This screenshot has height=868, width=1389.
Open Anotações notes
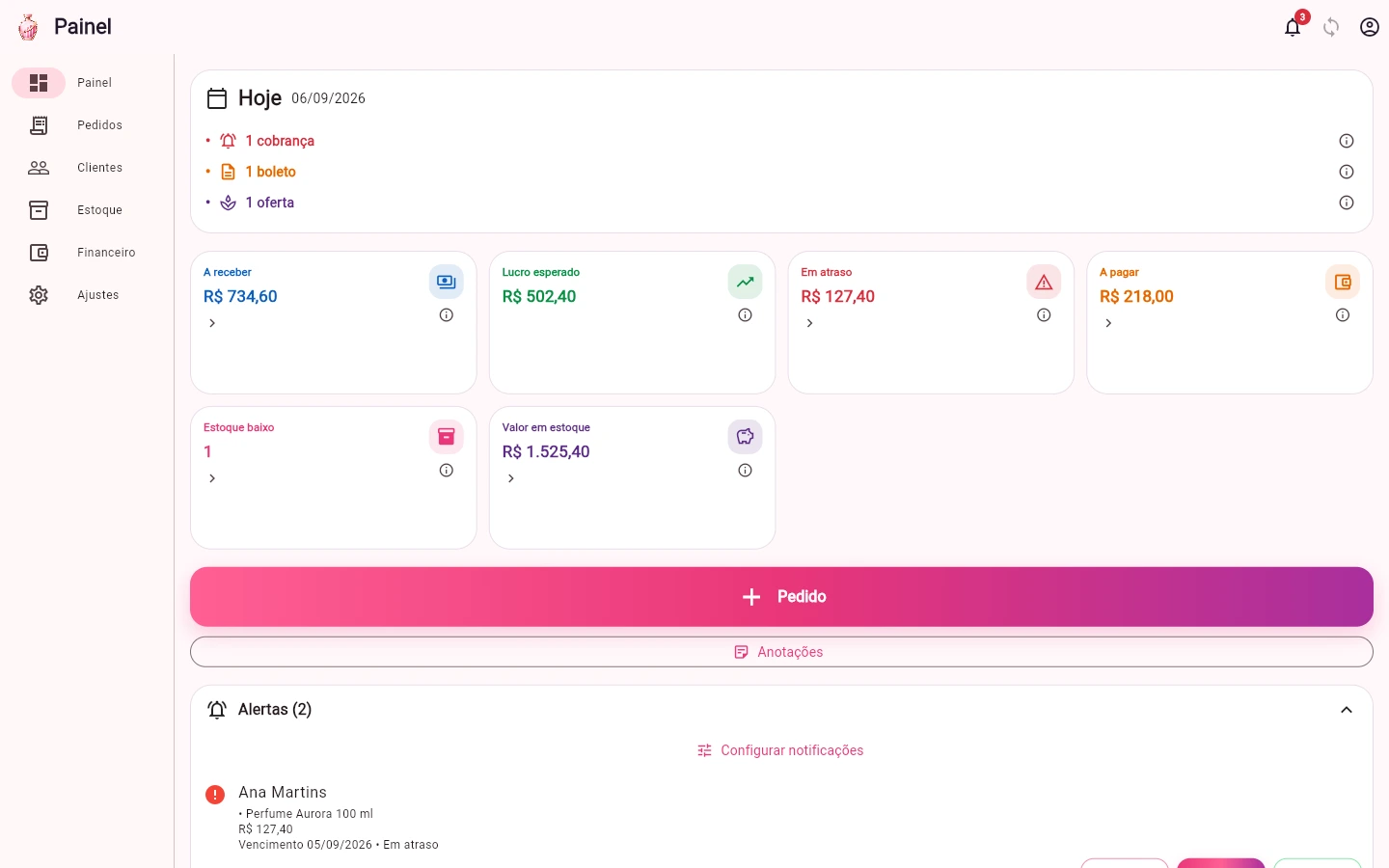pos(781,652)
